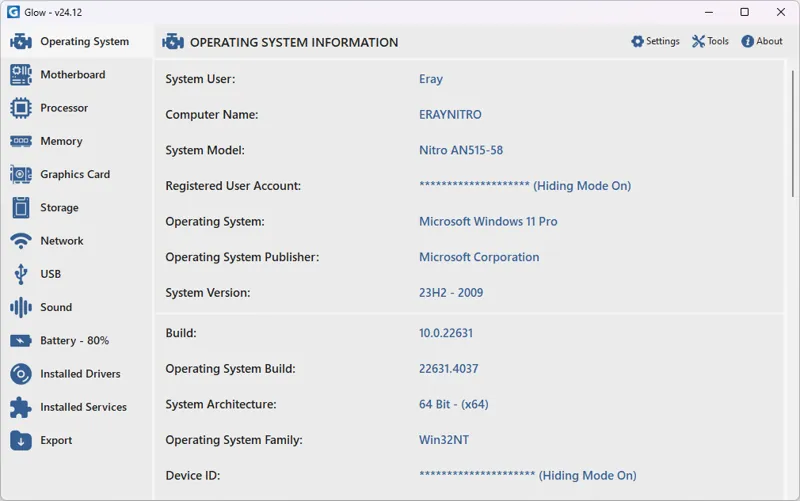
Task: Open the Tools menu label
Action: coord(718,41)
